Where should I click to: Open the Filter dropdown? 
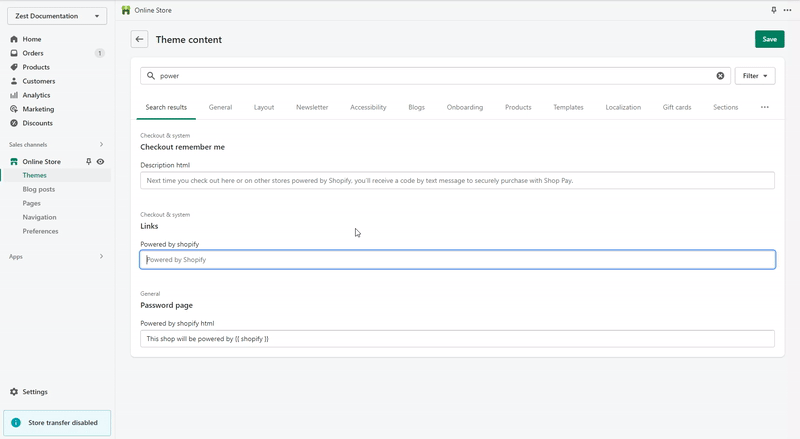[x=755, y=76]
